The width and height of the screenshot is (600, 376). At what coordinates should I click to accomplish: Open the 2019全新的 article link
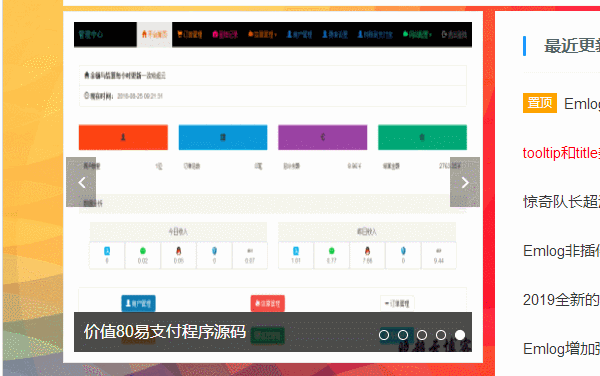pos(561,300)
